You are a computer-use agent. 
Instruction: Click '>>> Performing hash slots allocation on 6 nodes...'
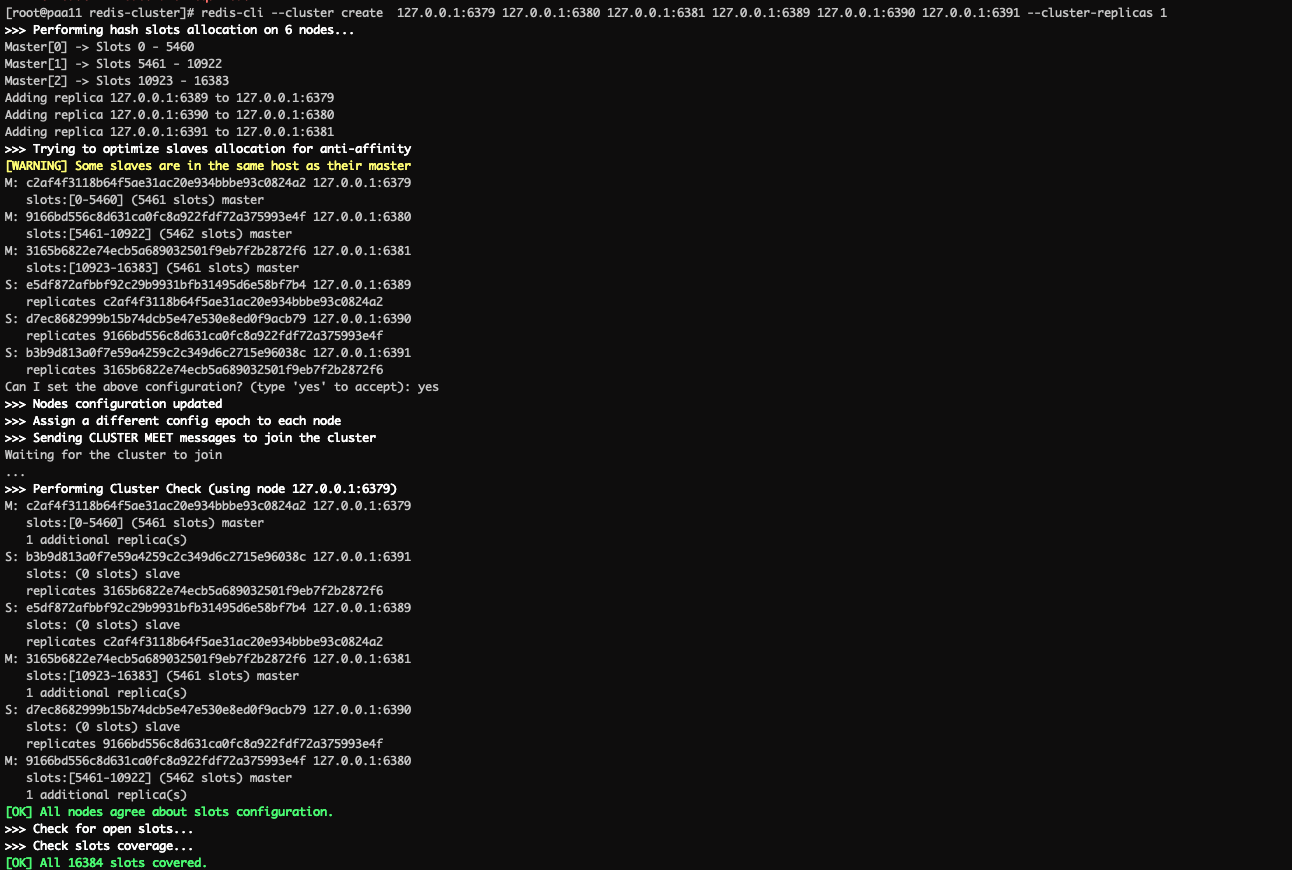coord(179,30)
